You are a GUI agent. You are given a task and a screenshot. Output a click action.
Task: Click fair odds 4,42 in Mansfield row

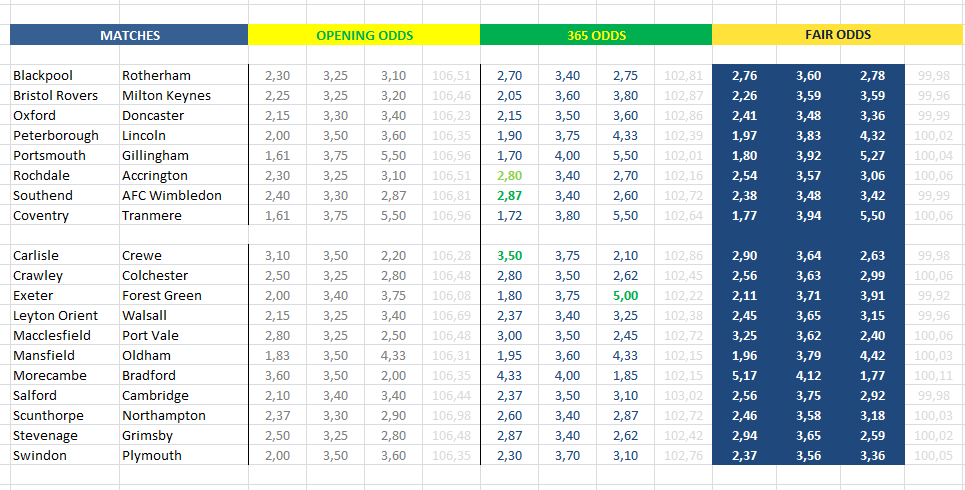pyautogui.click(x=873, y=356)
